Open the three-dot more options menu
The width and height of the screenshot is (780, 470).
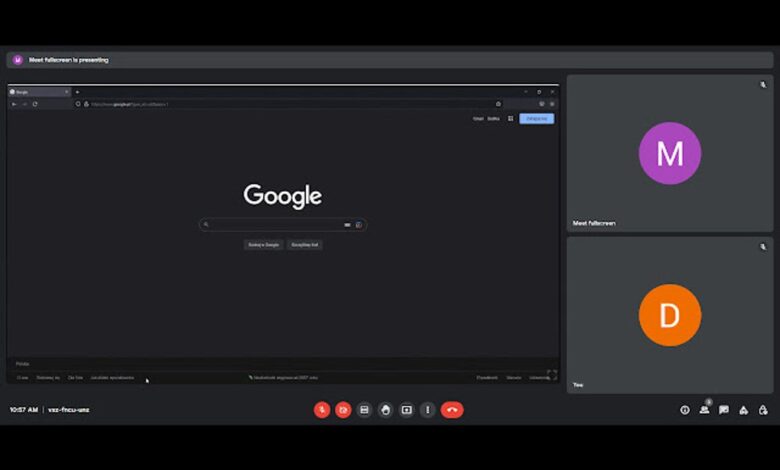tap(427, 409)
